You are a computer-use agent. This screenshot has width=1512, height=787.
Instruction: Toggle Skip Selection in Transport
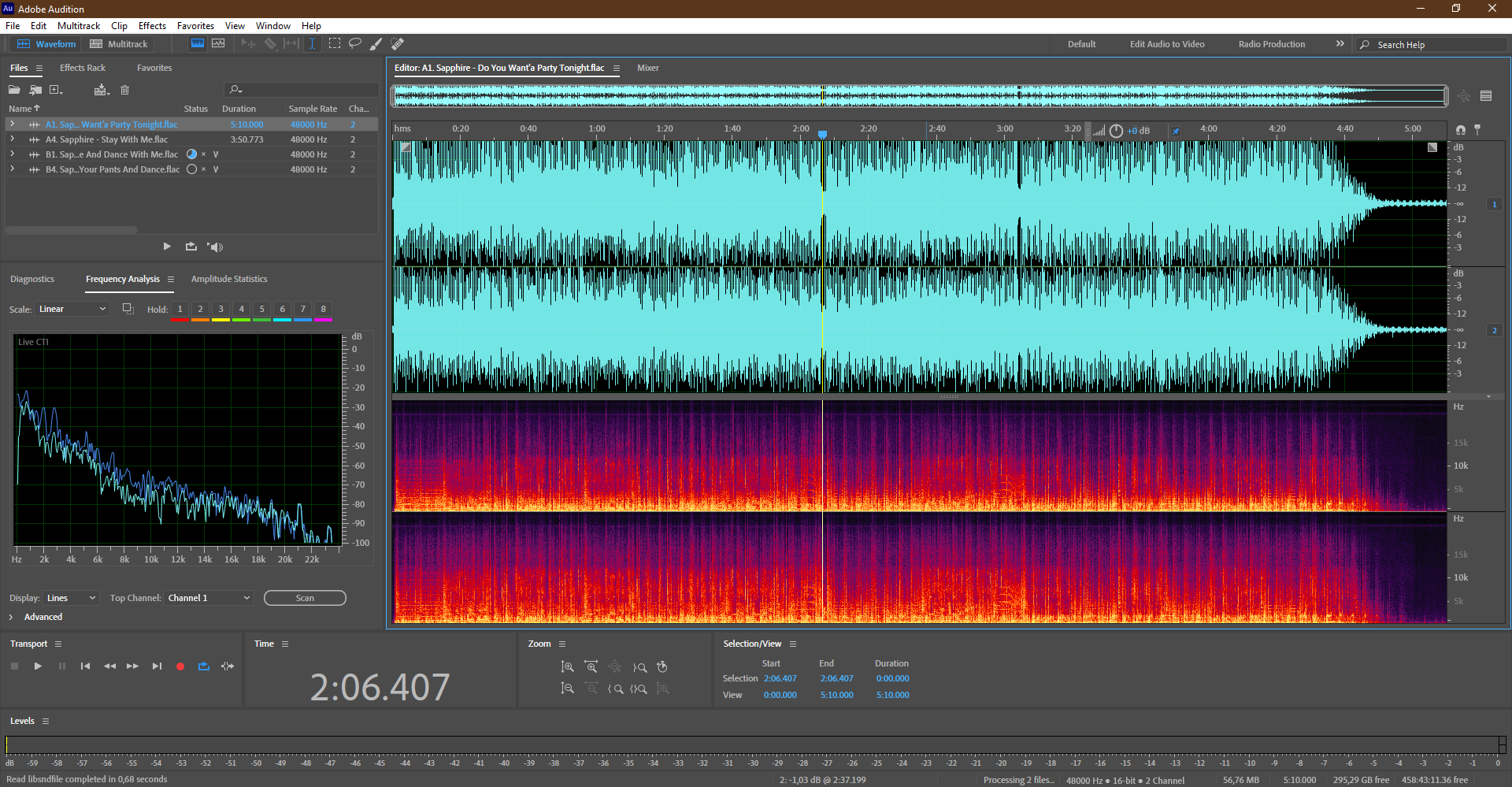228,666
